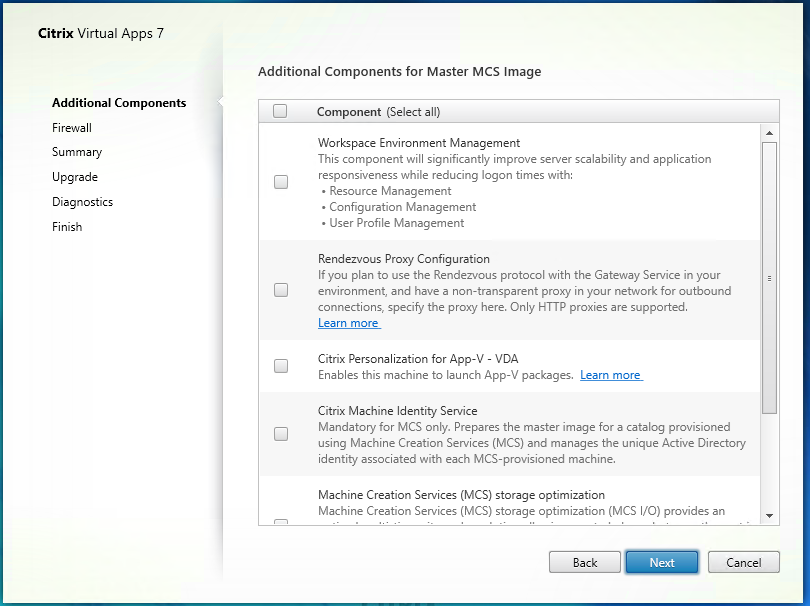Check the Select all components checkbox

tap(280, 111)
